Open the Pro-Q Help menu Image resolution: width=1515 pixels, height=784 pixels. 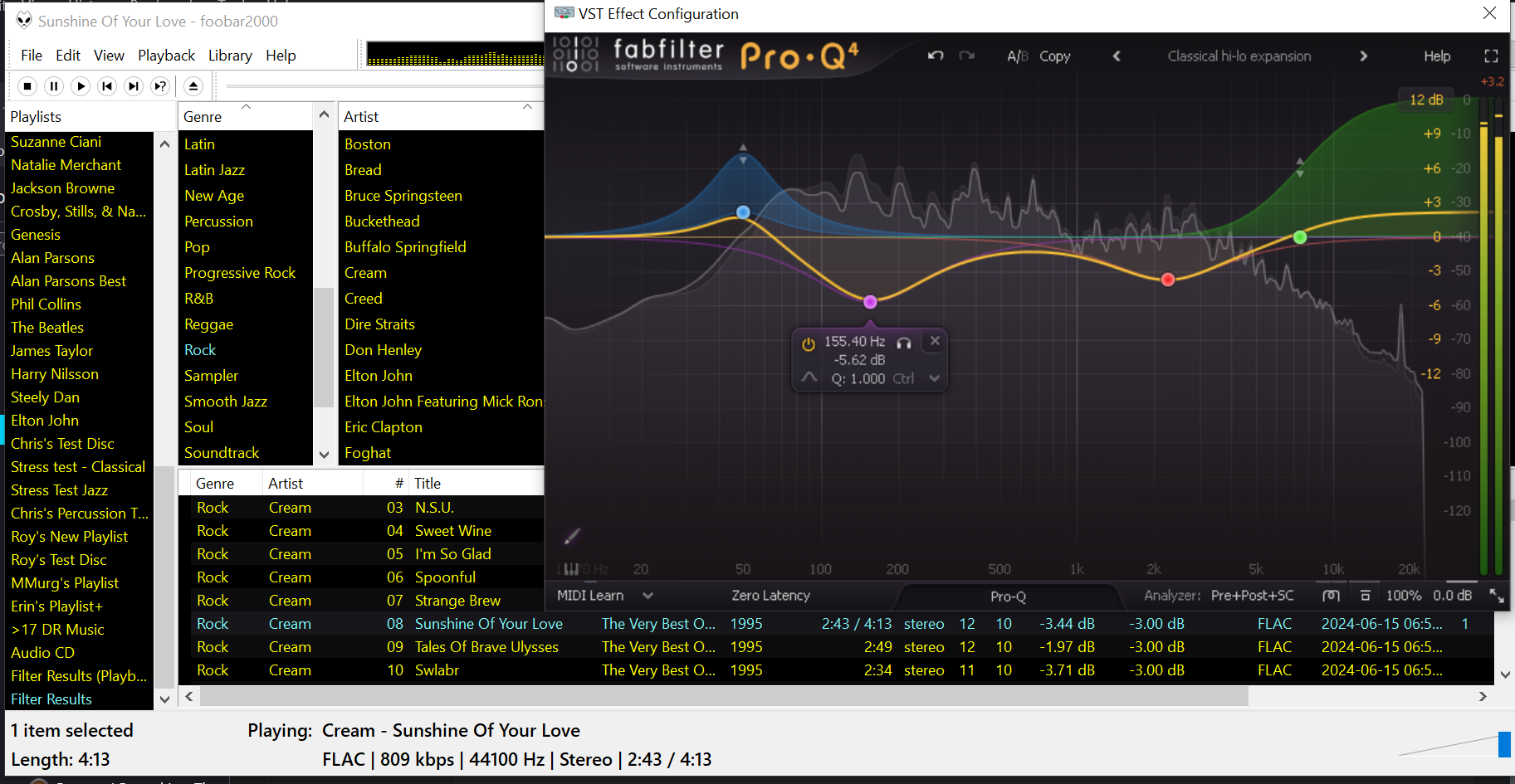click(1437, 56)
